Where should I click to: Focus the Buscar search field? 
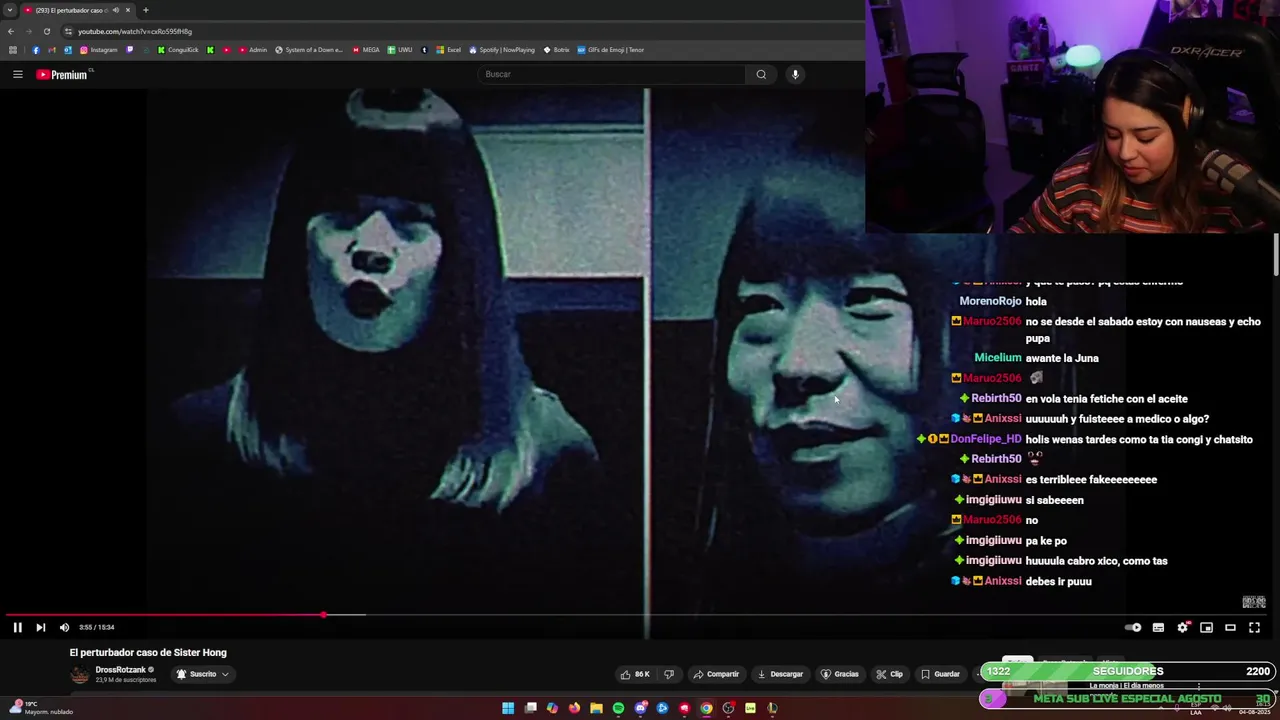tap(610, 74)
